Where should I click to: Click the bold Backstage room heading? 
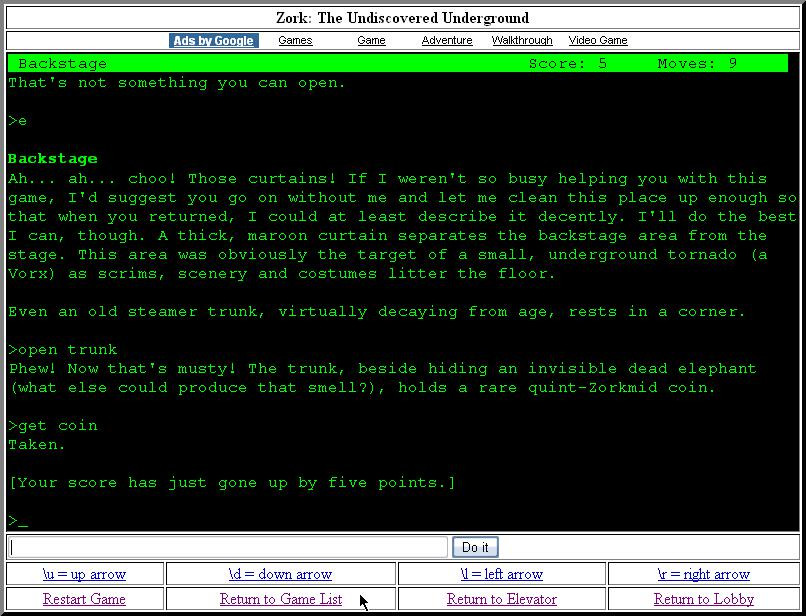pos(52,158)
